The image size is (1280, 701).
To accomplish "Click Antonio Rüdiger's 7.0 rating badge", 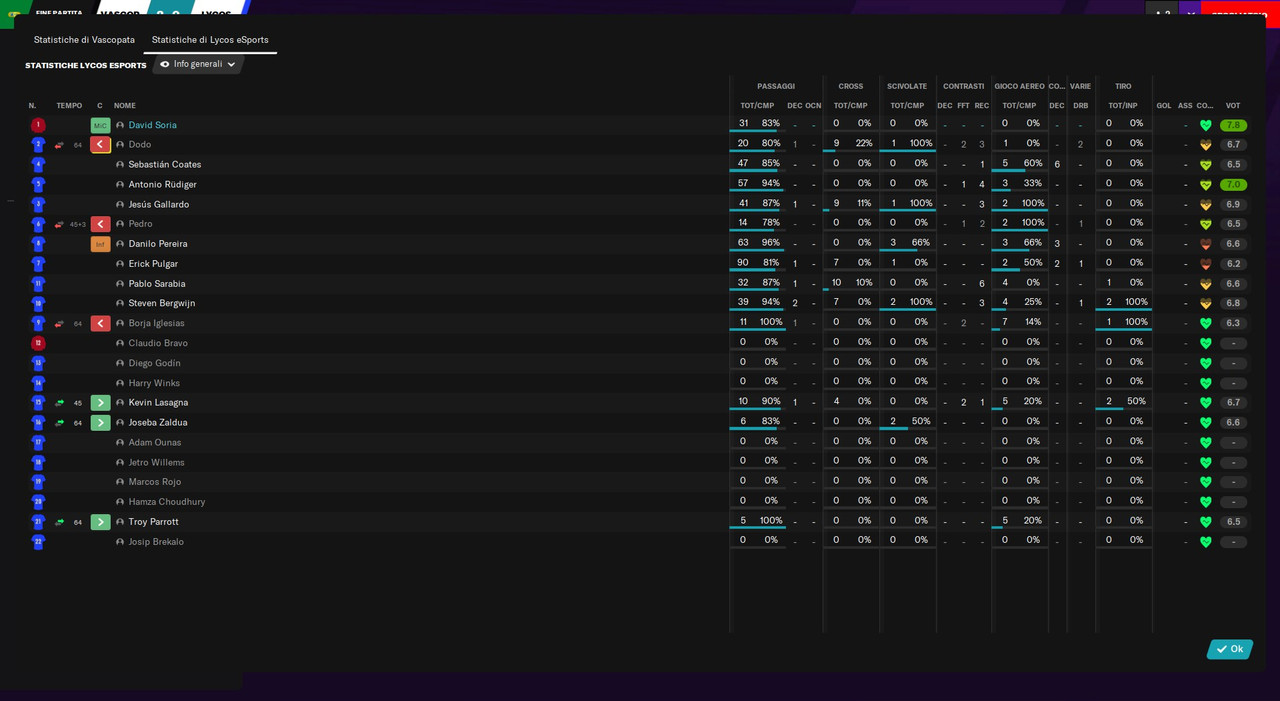I will 1233,184.
